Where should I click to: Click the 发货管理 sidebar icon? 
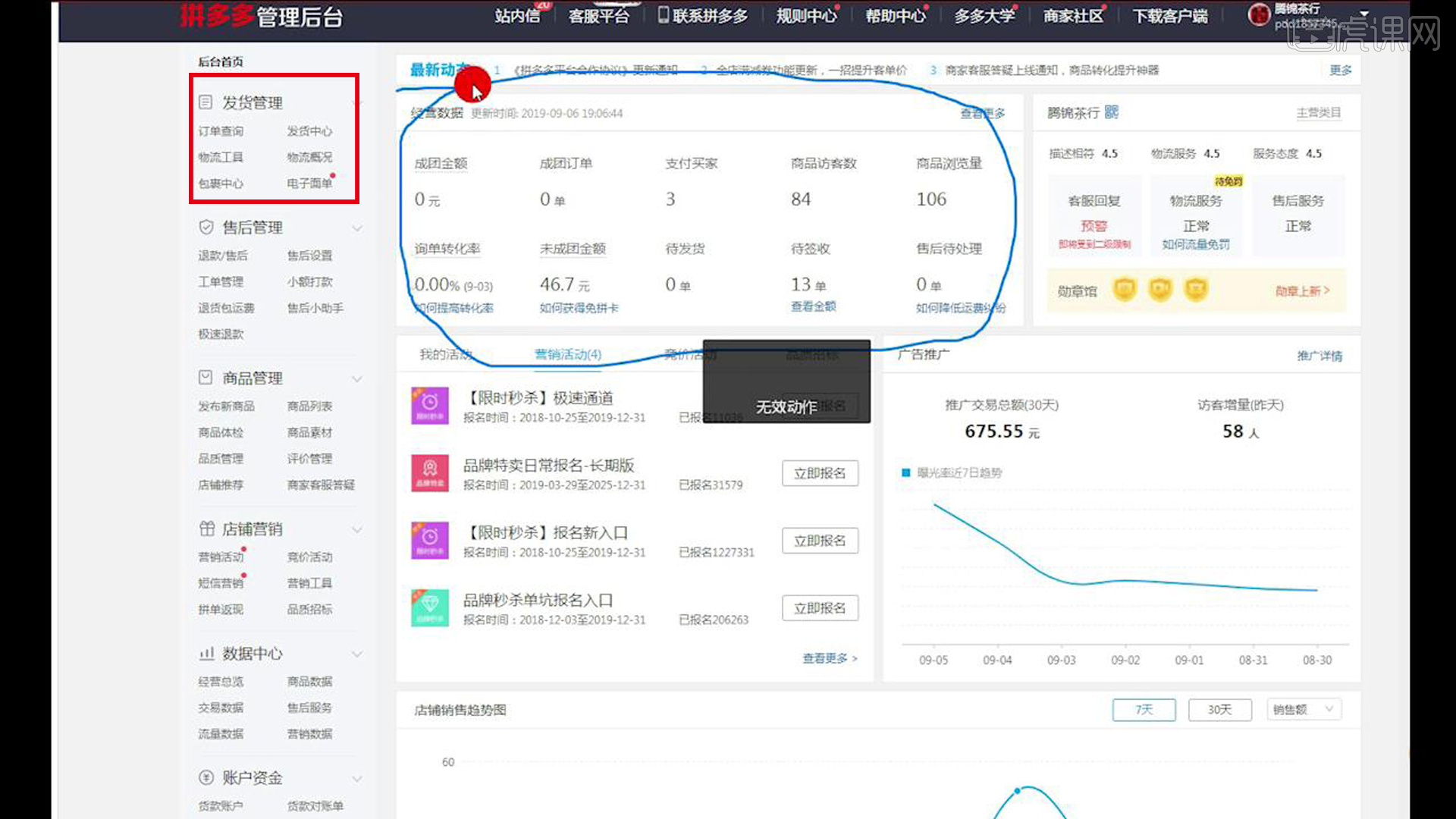[x=206, y=102]
